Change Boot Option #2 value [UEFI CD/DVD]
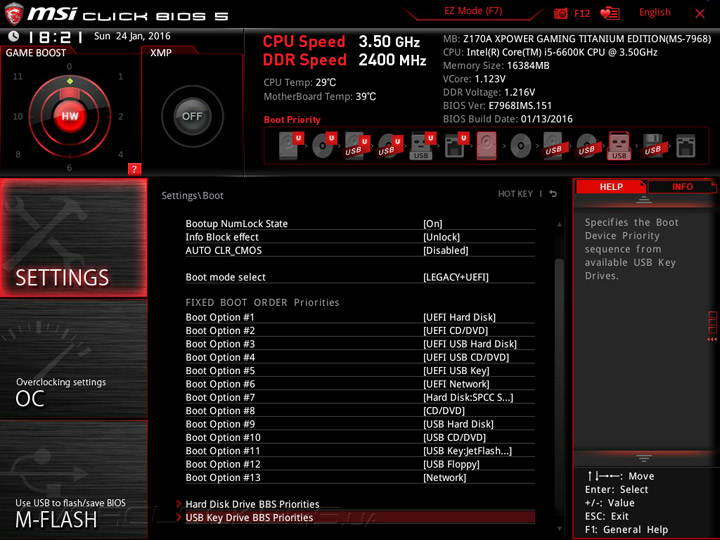The width and height of the screenshot is (720, 540). click(x=456, y=330)
